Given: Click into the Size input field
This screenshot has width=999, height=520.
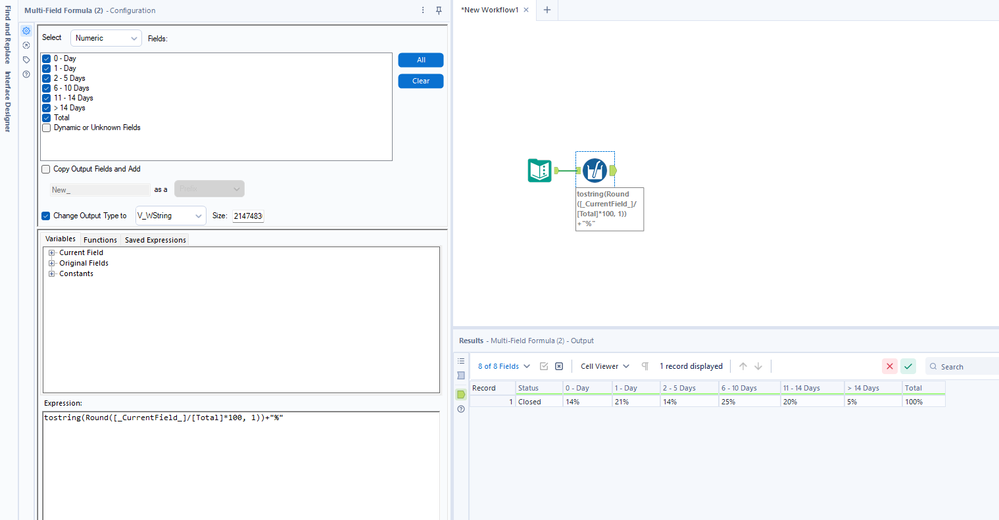Looking at the screenshot, I should pos(248,216).
